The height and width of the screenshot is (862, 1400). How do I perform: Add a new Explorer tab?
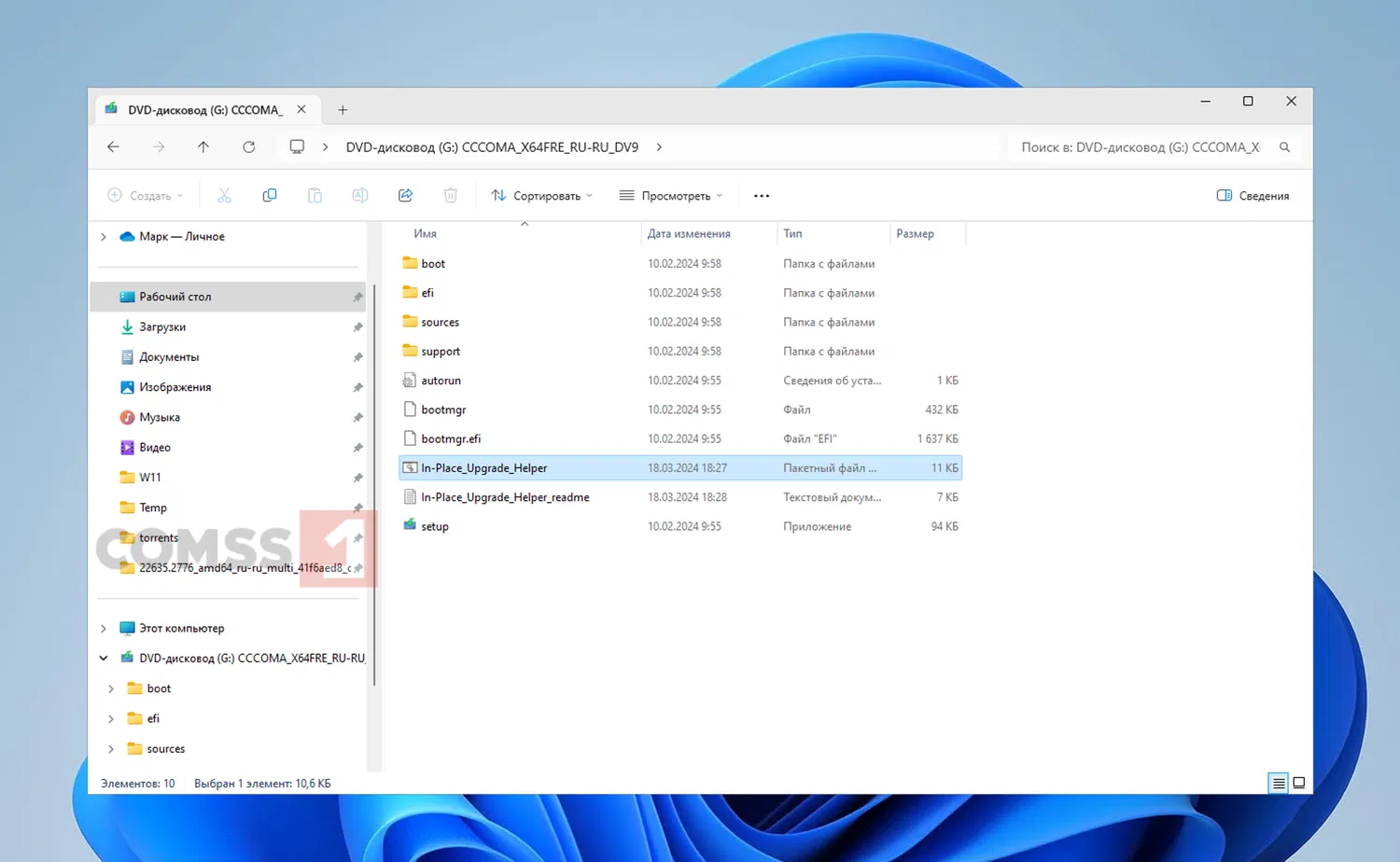343,110
